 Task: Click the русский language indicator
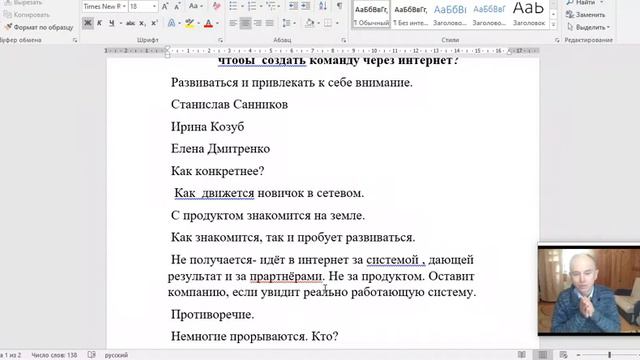(x=116, y=355)
